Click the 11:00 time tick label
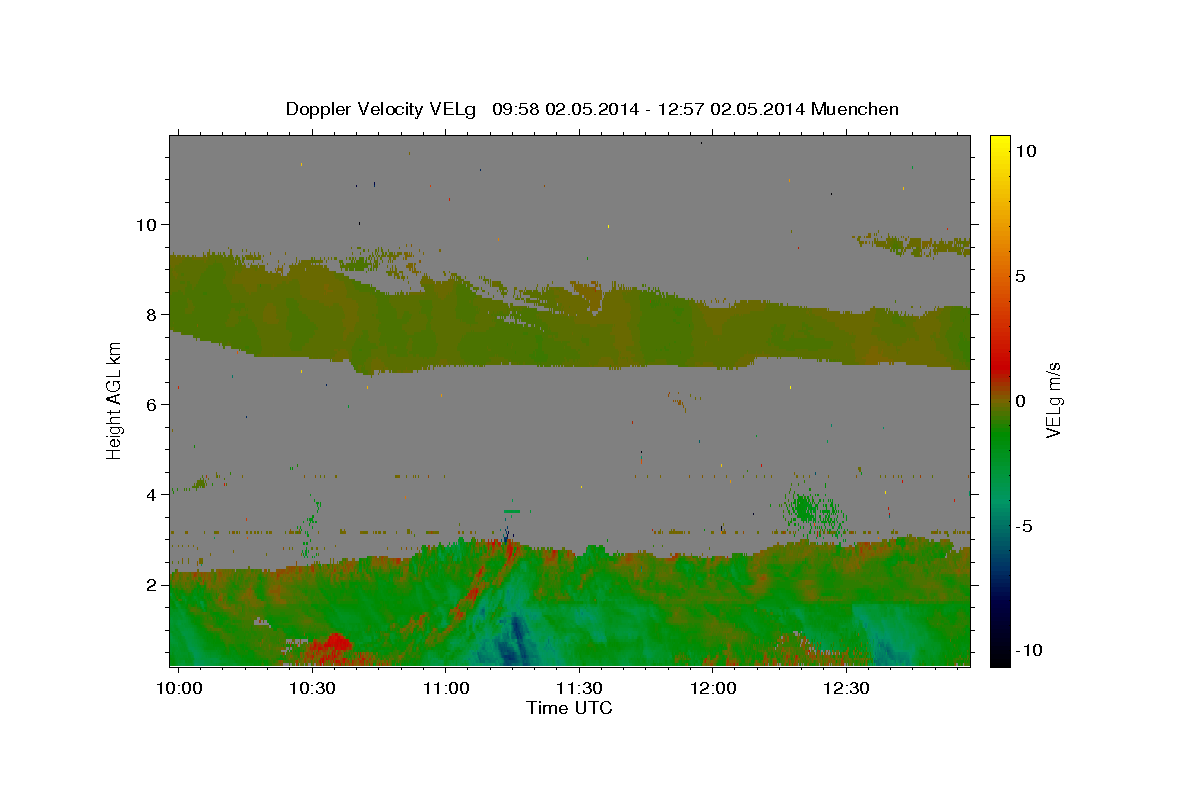 446,689
